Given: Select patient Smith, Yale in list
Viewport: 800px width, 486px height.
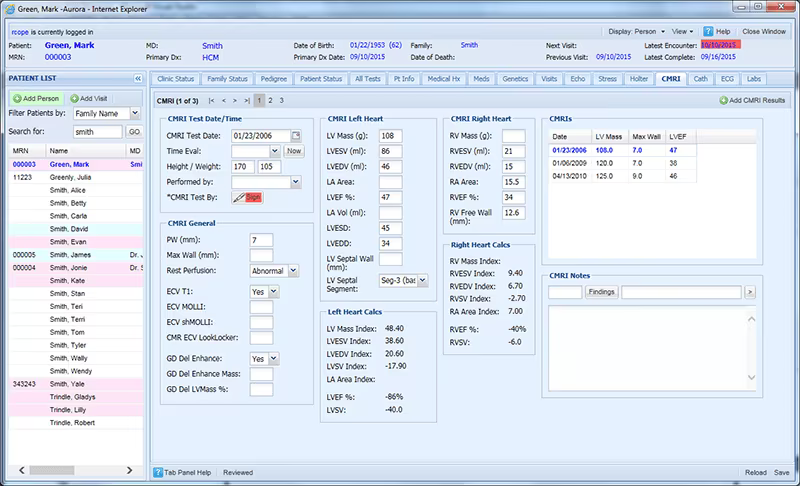Looking at the screenshot, I should pos(76,384).
